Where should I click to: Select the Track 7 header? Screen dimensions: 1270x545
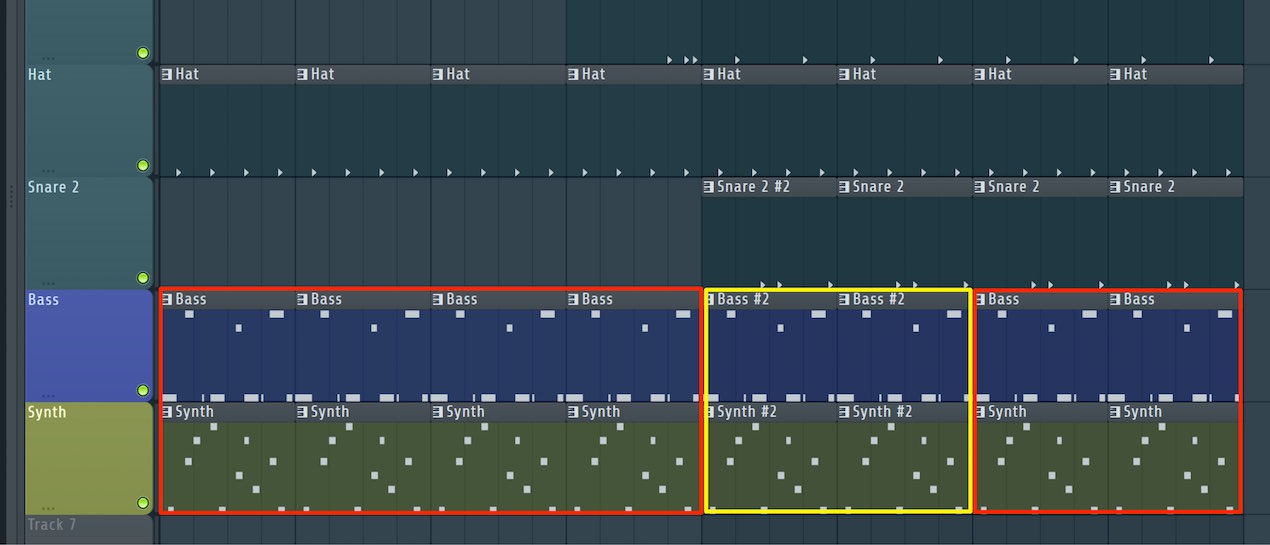(x=89, y=530)
